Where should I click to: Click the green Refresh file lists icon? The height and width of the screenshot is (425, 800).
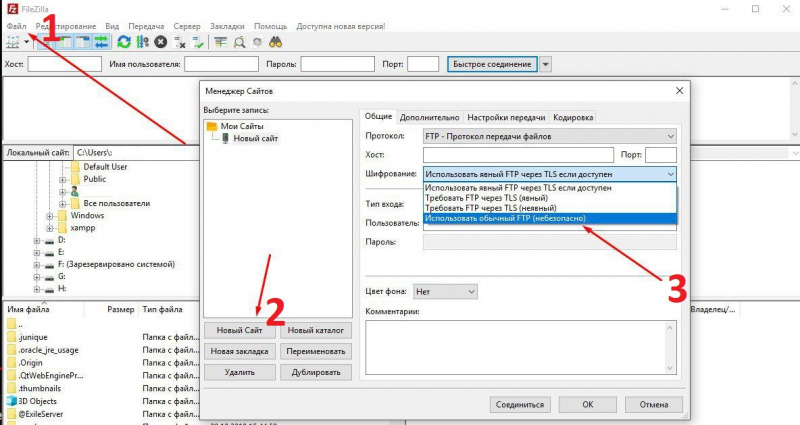click(124, 42)
